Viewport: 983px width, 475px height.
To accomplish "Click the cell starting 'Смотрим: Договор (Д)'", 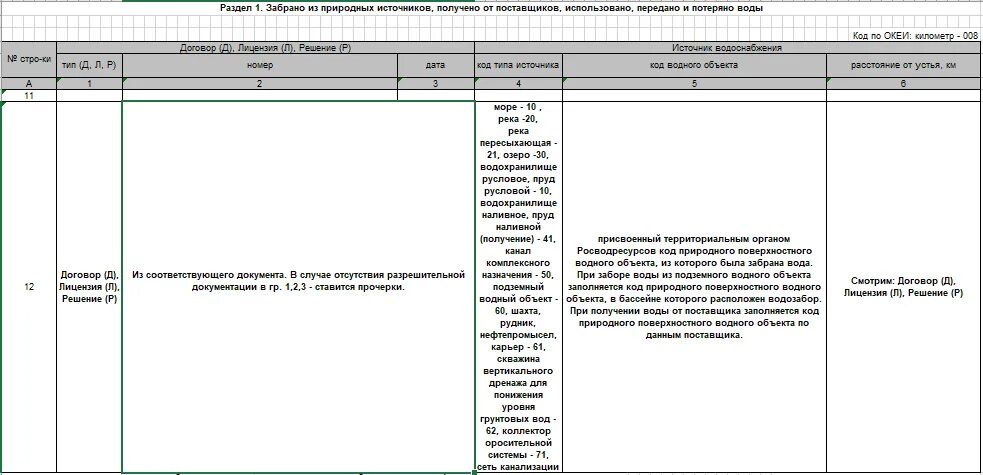I will tap(903, 287).
